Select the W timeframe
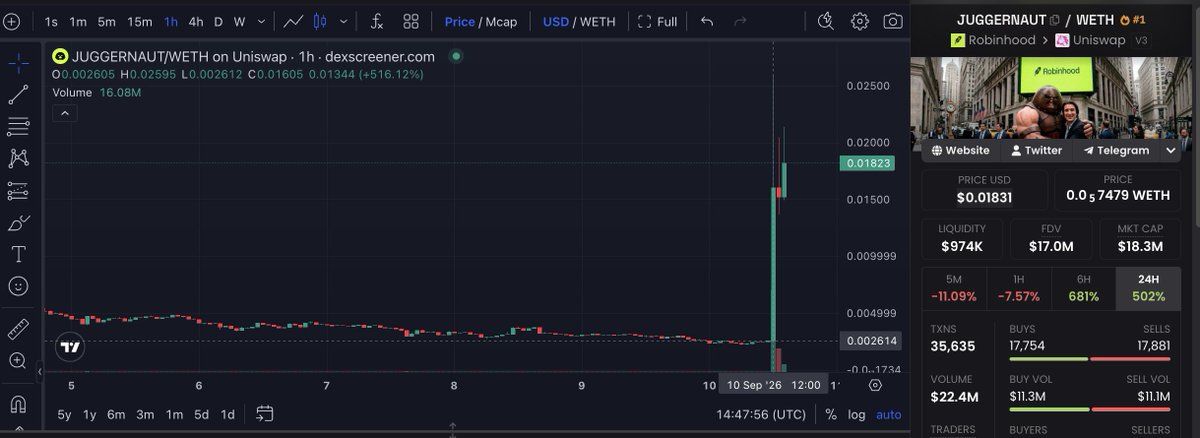Image resolution: width=1200 pixels, height=438 pixels. pyautogui.click(x=239, y=21)
